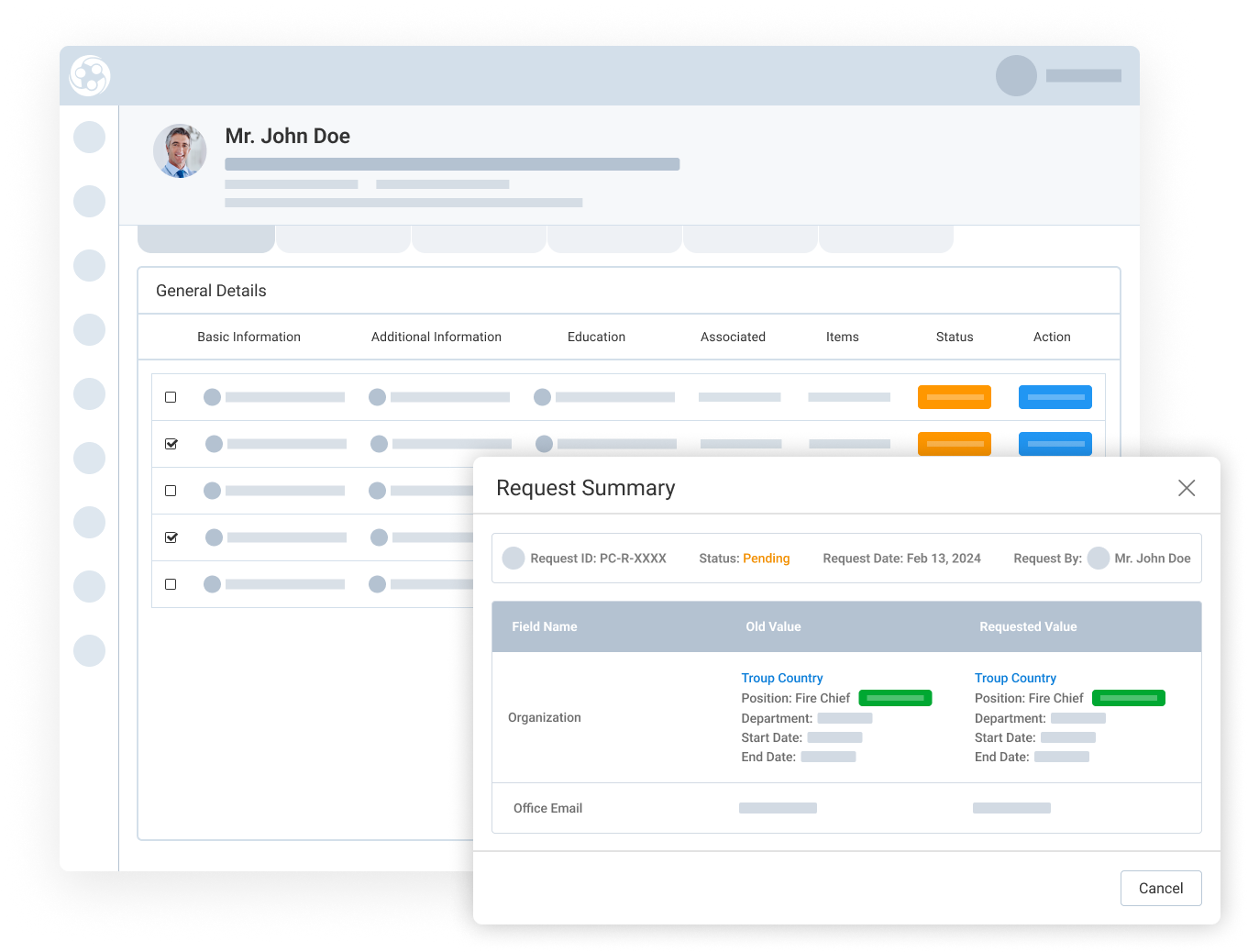
Task: Tick the last row checkbox
Action: click(x=171, y=584)
